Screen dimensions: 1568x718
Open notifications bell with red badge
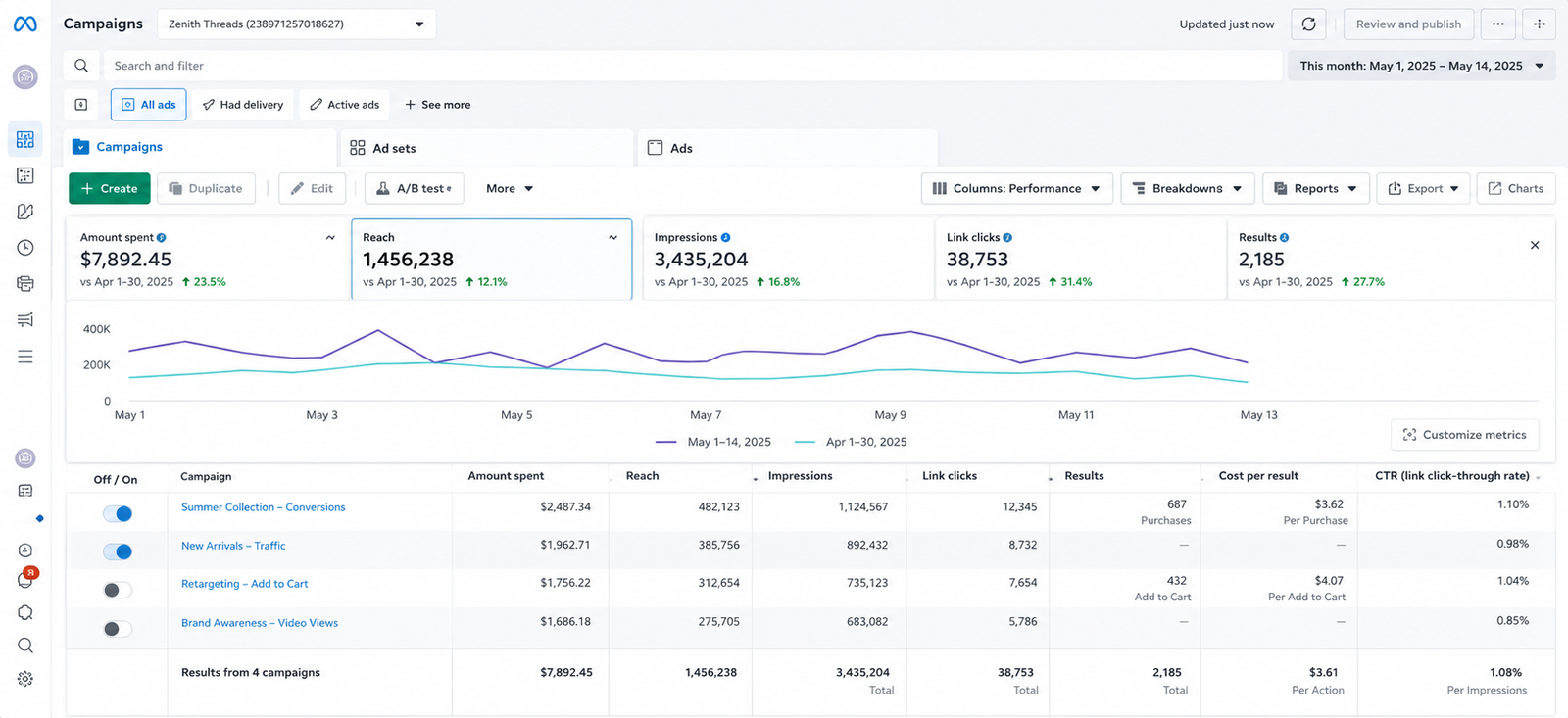point(25,579)
